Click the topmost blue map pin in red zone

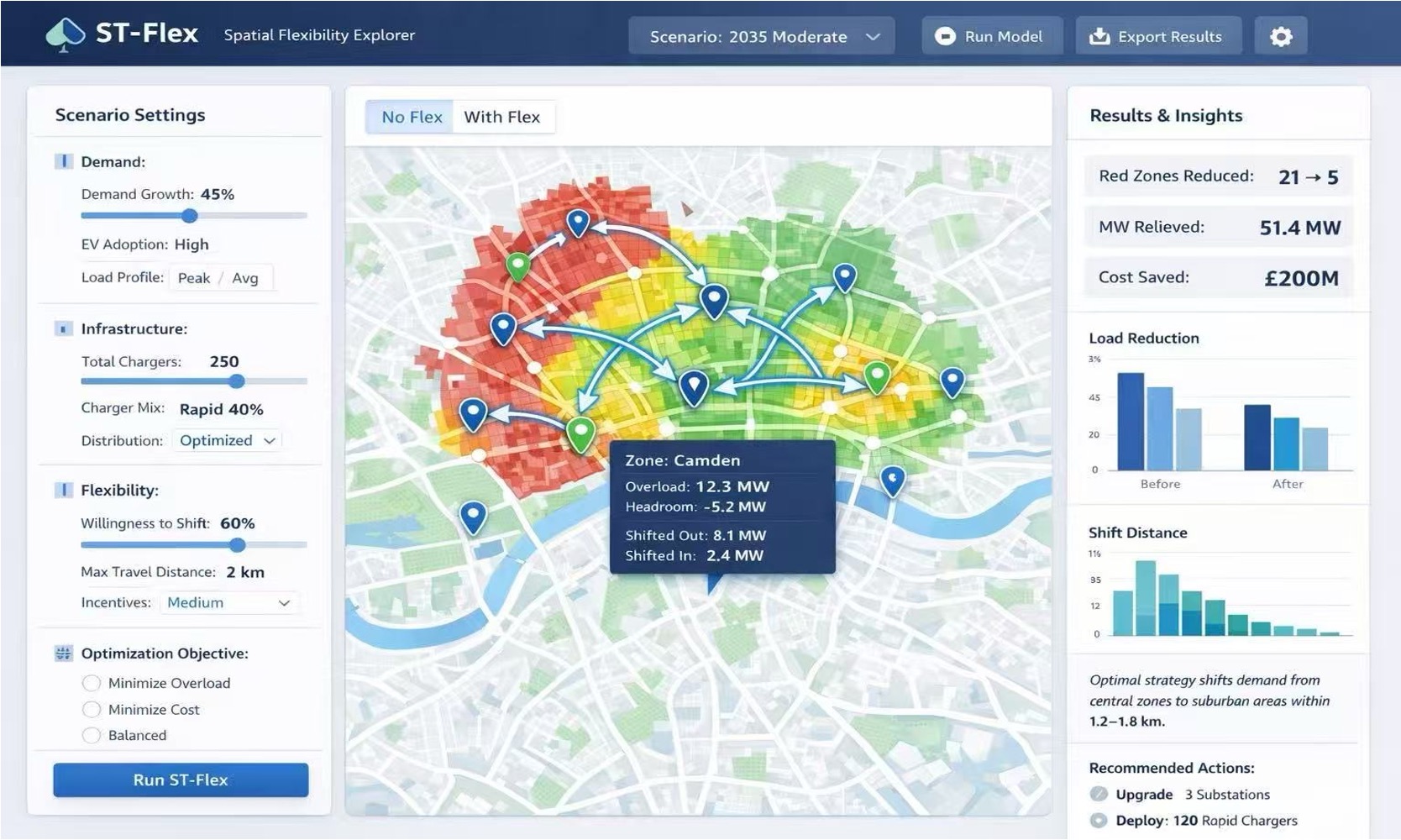(578, 223)
